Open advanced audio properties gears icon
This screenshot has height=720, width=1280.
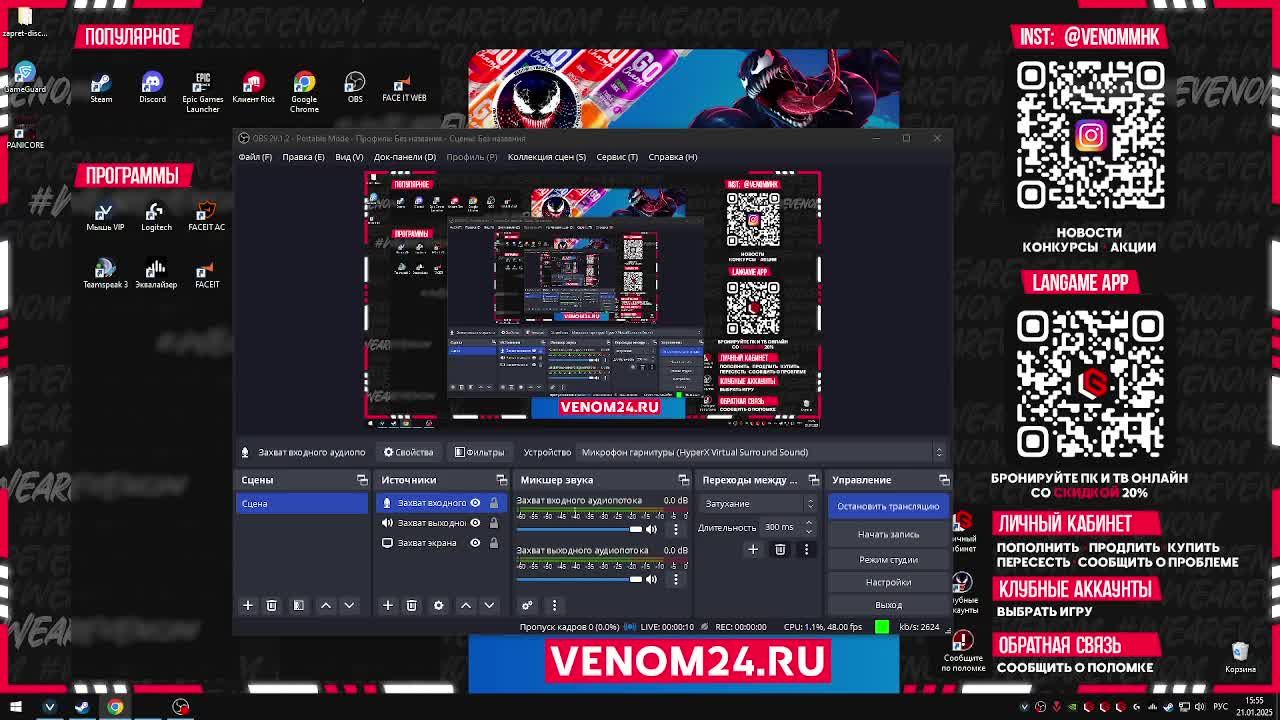pyautogui.click(x=527, y=605)
